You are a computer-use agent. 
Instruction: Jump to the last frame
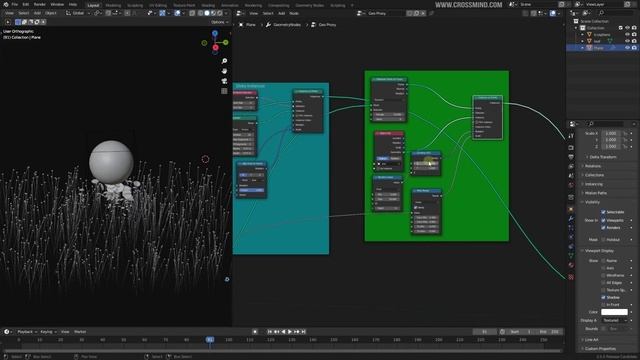[x=303, y=332]
